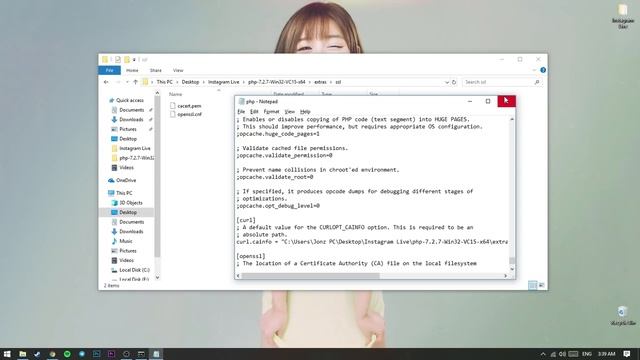Click the Explorer refresh button
Viewport: 640px width, 360px height.
pos(454,82)
